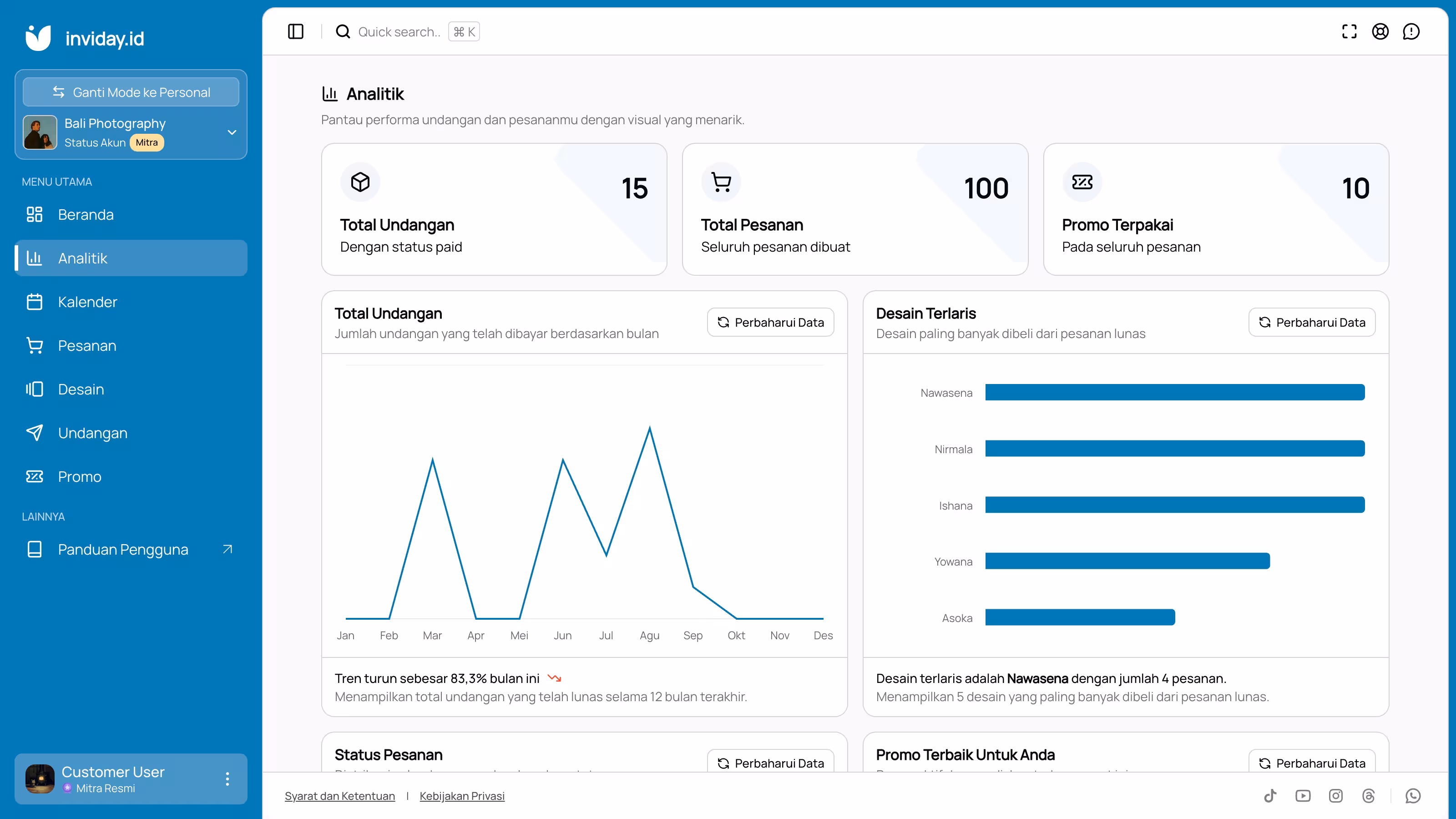Refresh data on Desain Terlaris chart
The height and width of the screenshot is (819, 1456).
click(x=1312, y=322)
